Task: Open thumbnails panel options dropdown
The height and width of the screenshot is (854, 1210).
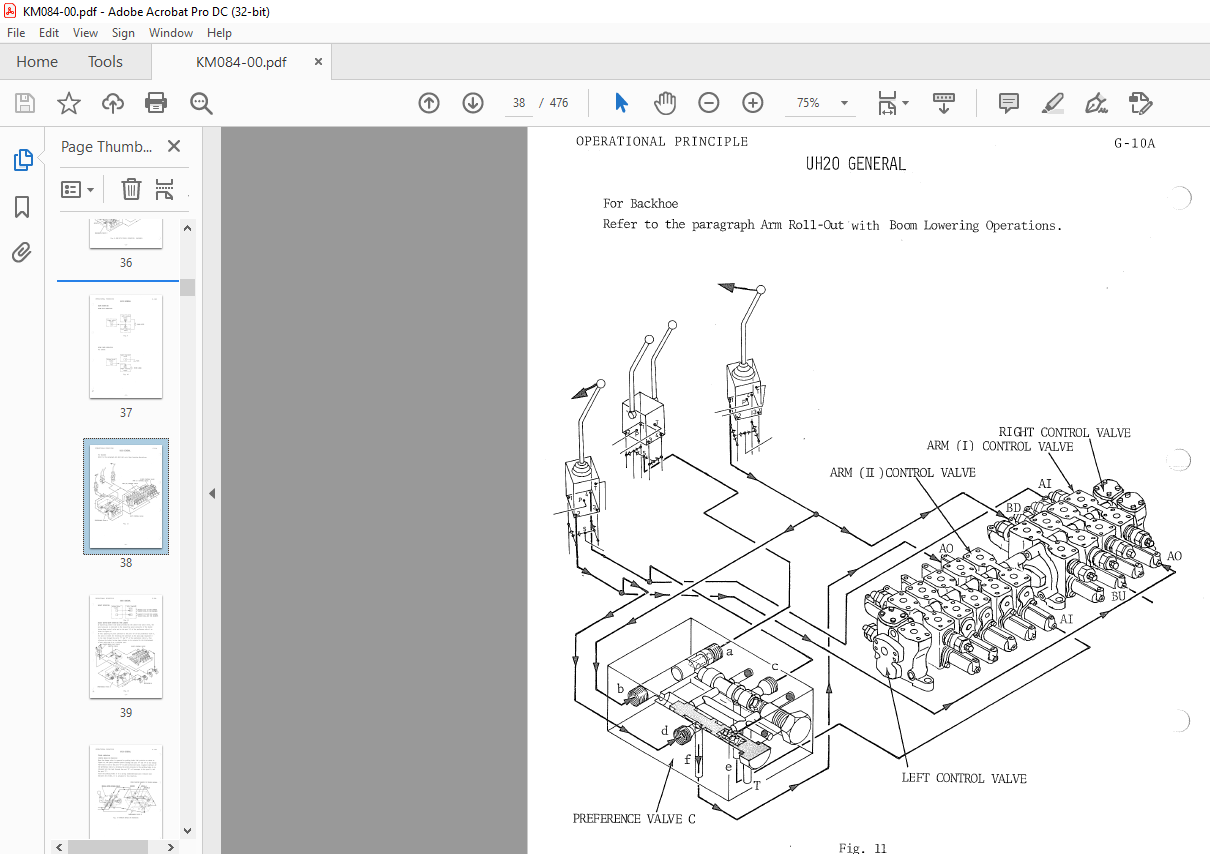Action: pyautogui.click(x=78, y=189)
